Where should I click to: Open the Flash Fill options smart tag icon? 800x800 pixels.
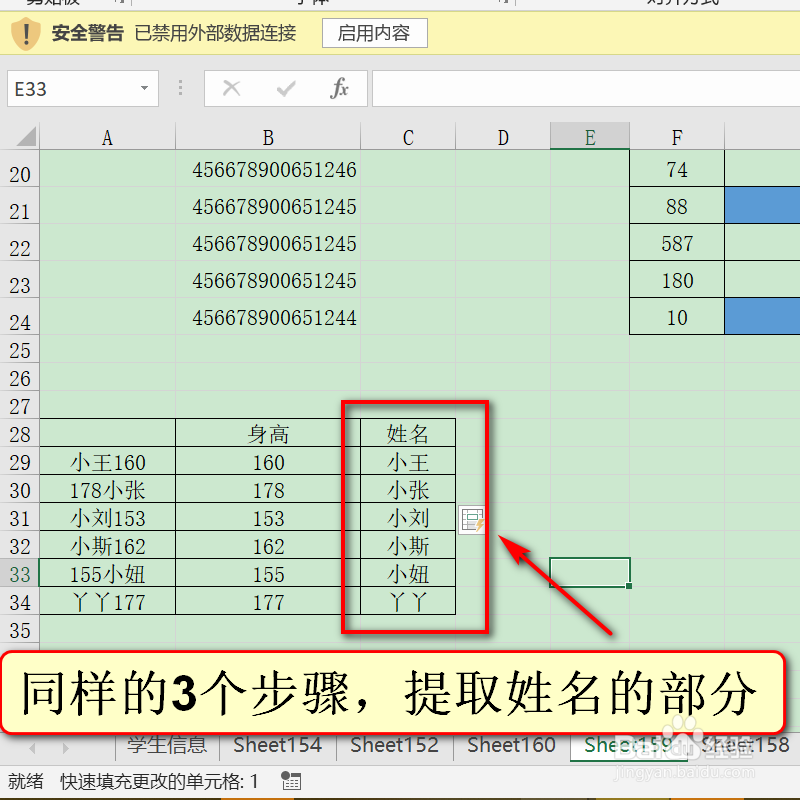click(471, 520)
